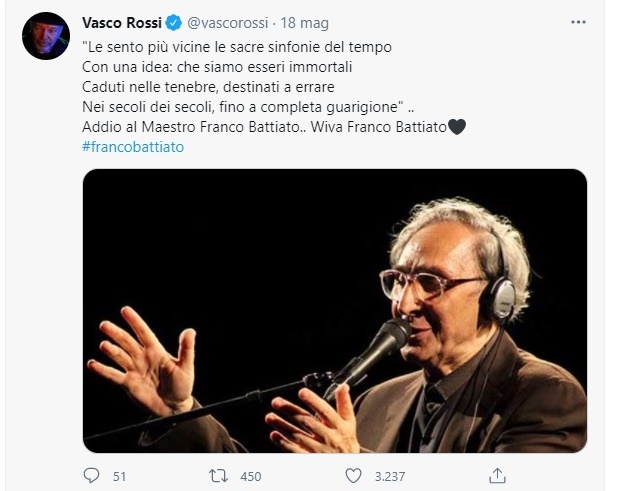620x491 pixels.
Task: Click the 3.237 likes count
Action: 390,476
